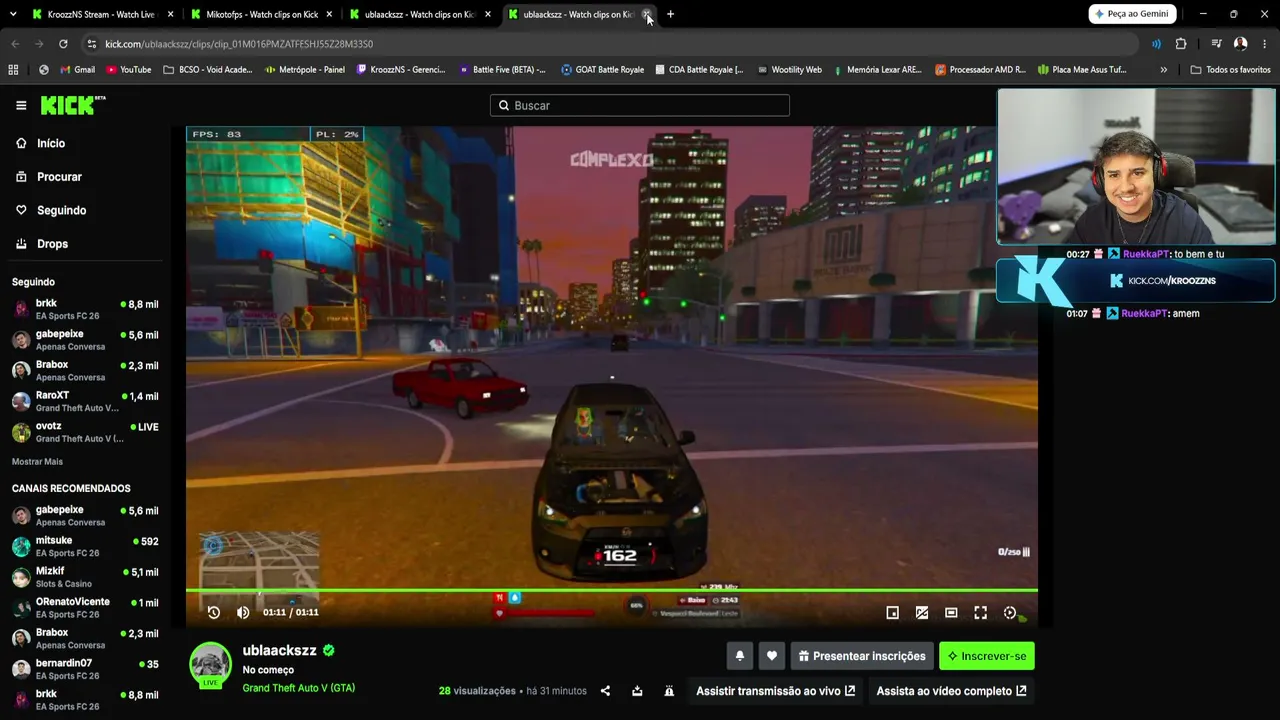Click the ublaackszz channel name

279,650
